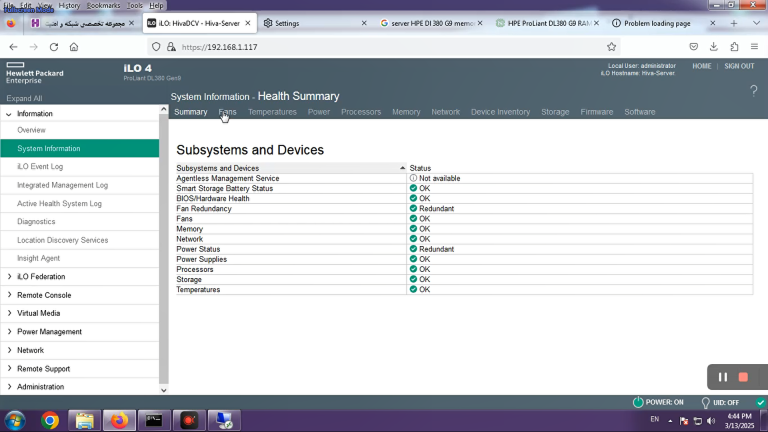Image resolution: width=768 pixels, height=432 pixels.
Task: Open iLO Event Log
Action: click(x=40, y=167)
